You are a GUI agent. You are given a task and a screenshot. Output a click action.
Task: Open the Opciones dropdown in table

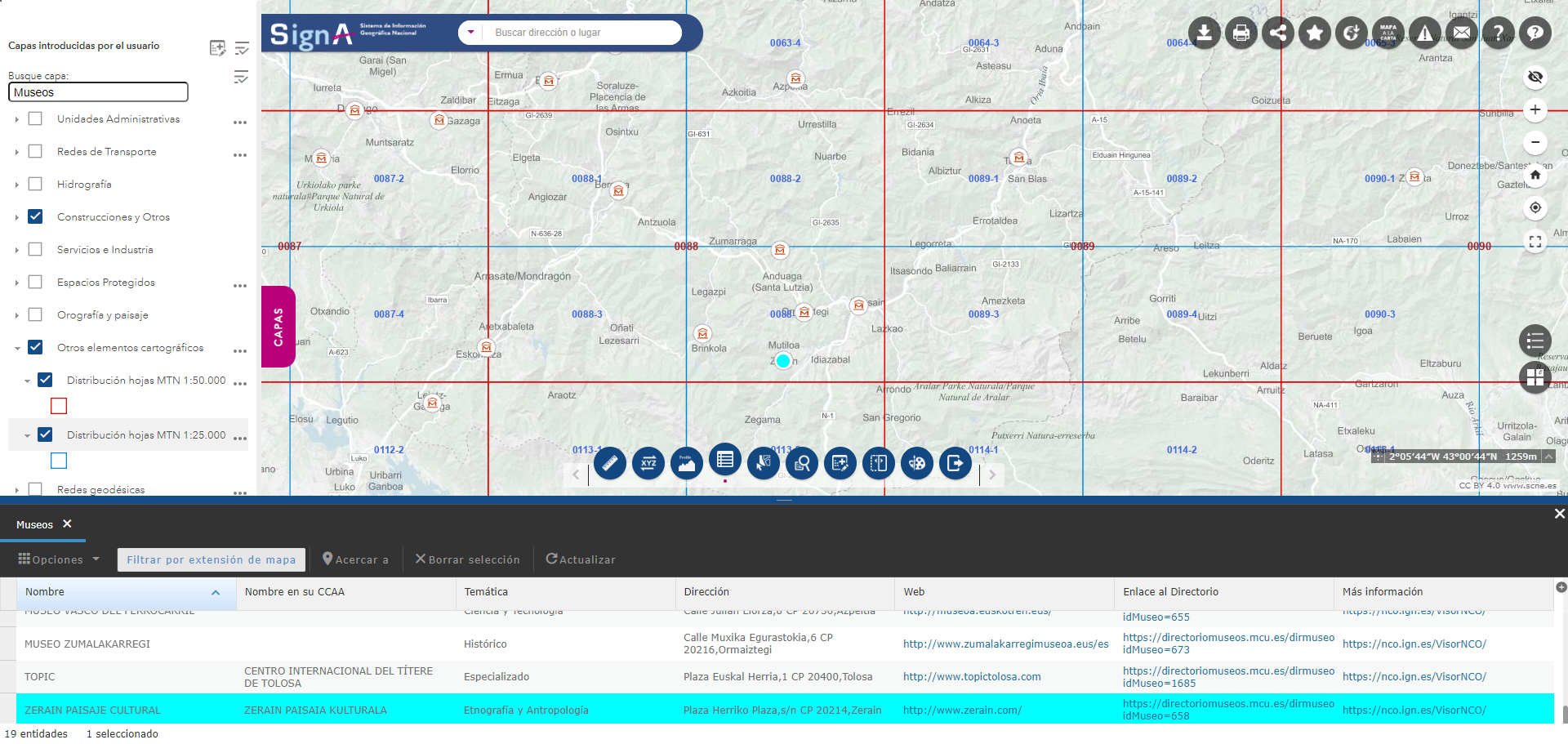[59, 559]
